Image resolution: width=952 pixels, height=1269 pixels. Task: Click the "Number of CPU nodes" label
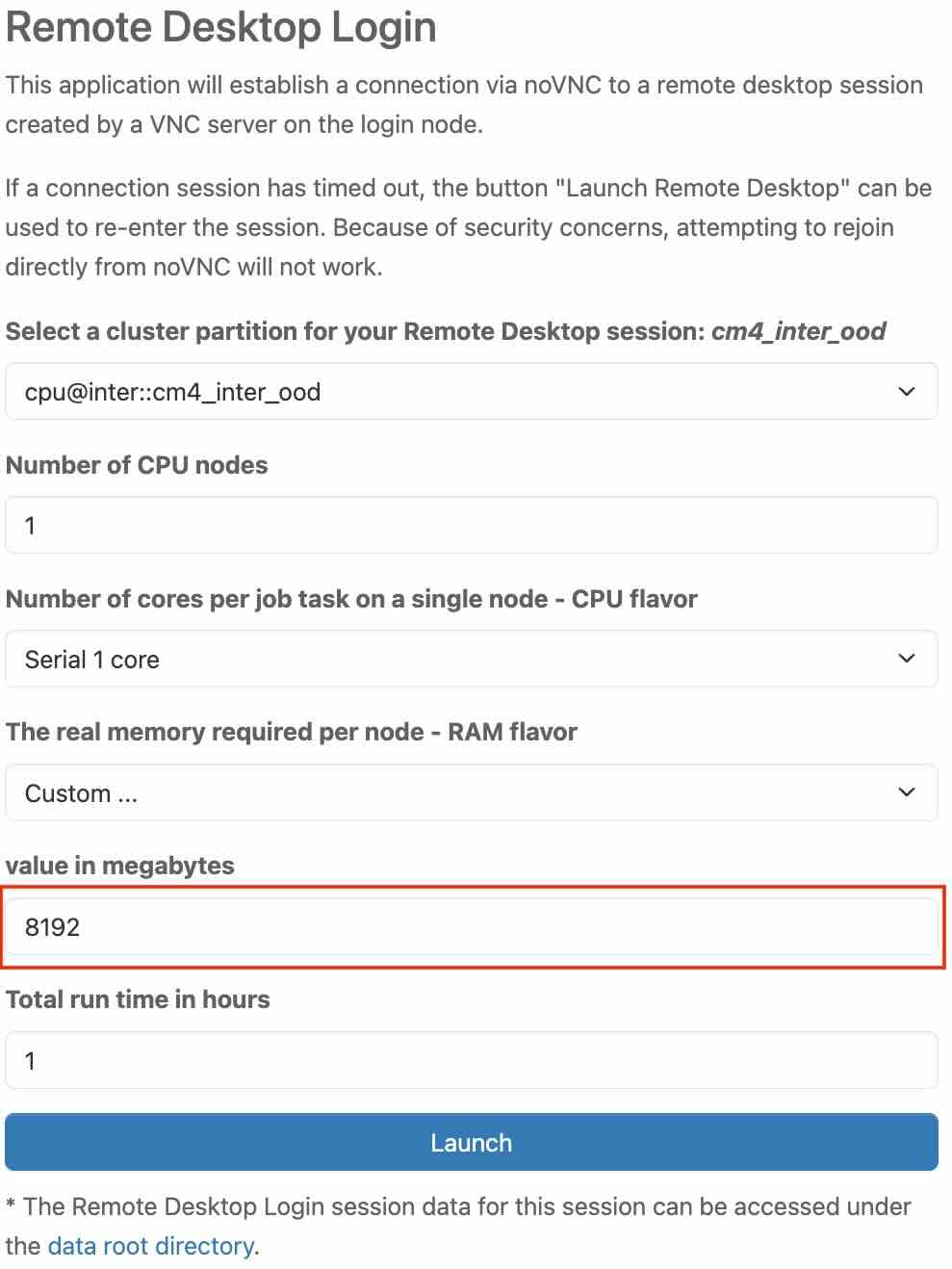coord(137,465)
